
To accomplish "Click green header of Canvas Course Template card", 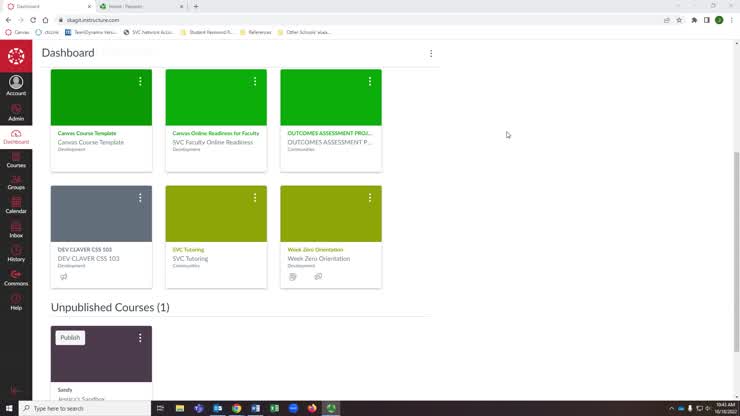I will pos(101,97).
